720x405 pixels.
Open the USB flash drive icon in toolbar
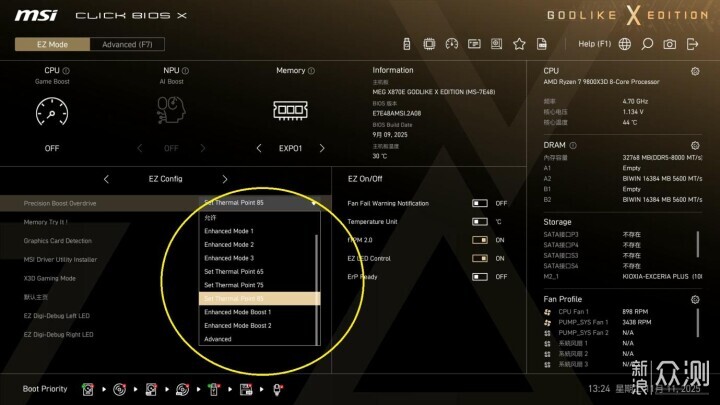click(406, 44)
